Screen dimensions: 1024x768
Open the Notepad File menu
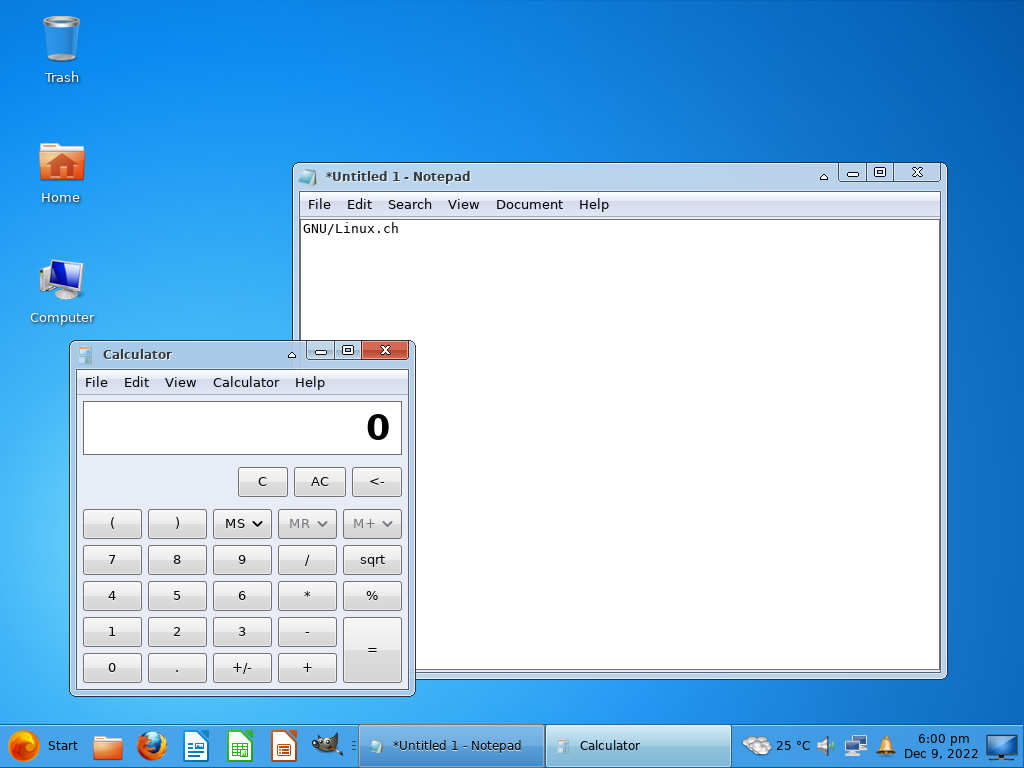point(319,204)
